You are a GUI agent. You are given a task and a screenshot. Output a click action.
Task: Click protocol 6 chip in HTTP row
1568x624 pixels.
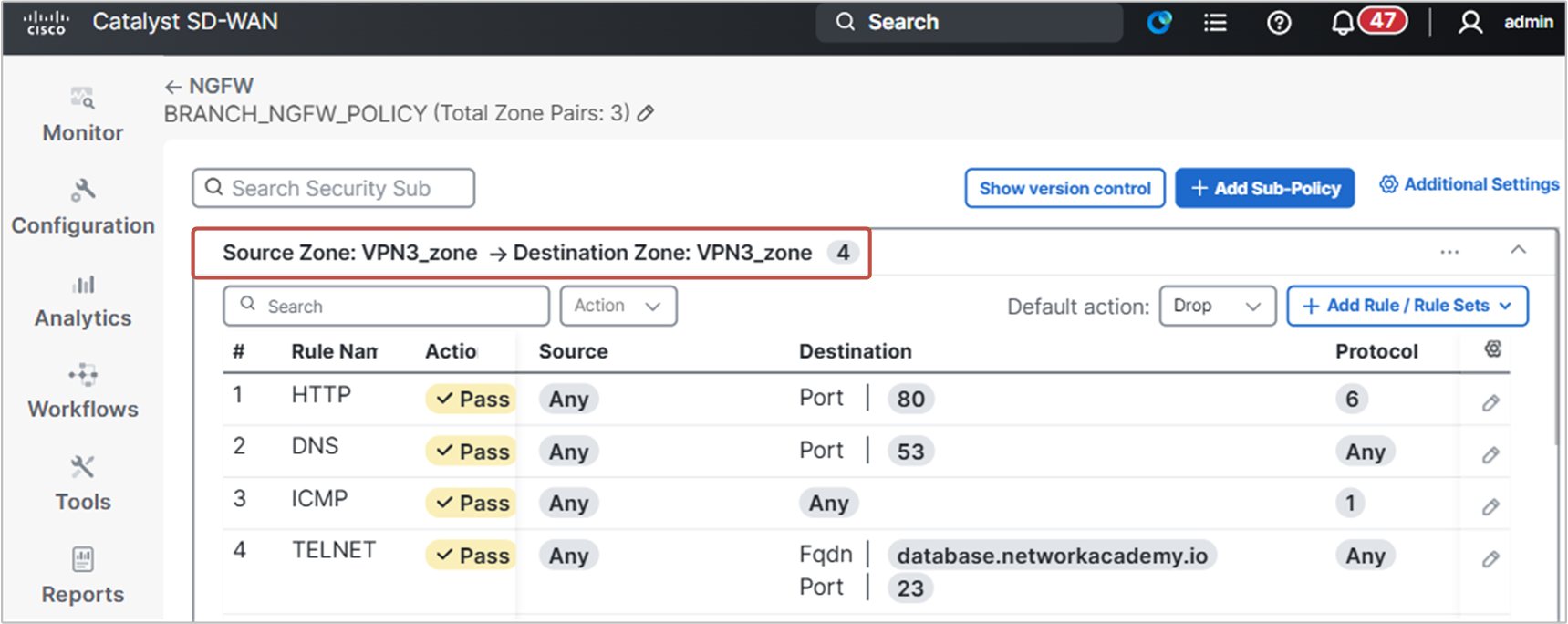[x=1352, y=399]
